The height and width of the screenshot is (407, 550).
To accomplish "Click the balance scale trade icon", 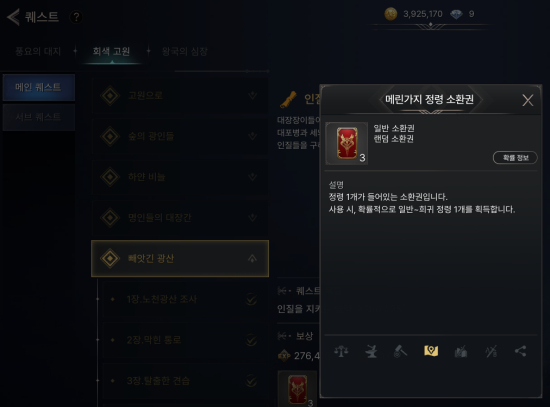I will [x=341, y=351].
